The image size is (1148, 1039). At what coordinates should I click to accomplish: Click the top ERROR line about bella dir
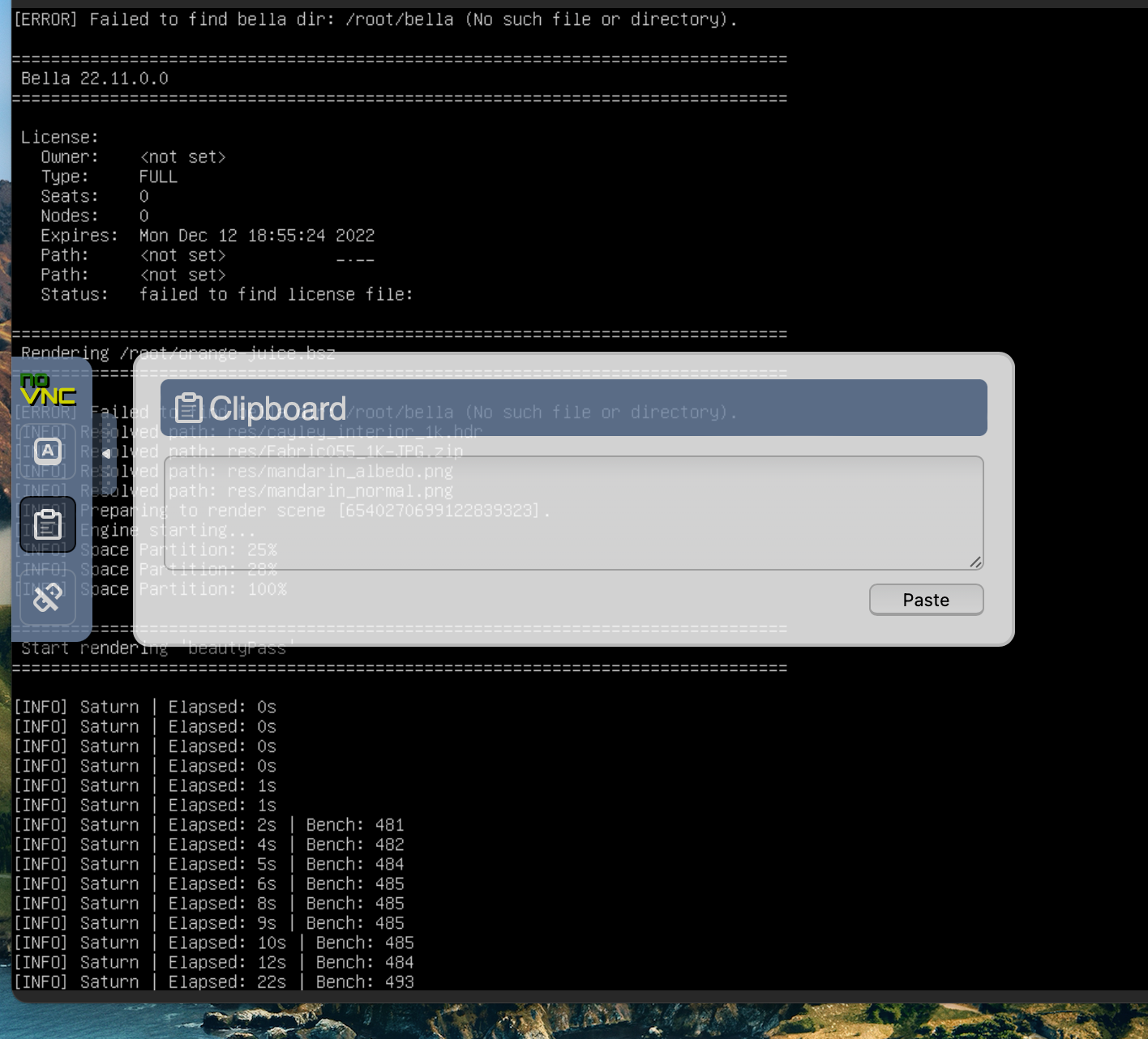pyautogui.click(x=375, y=19)
